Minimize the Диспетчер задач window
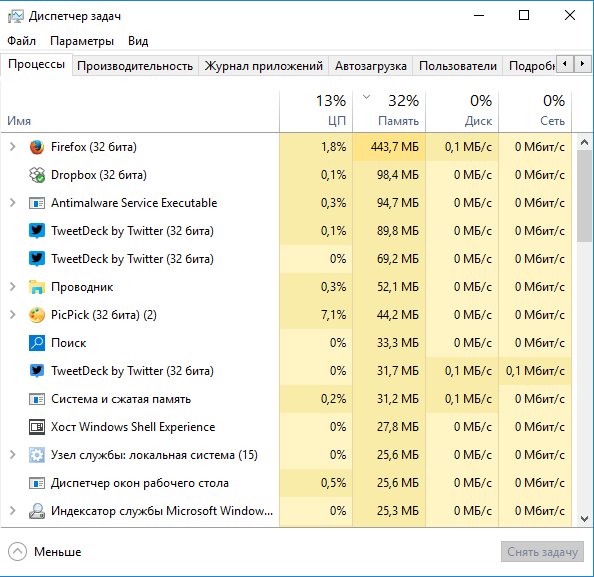The image size is (594, 577). tap(479, 16)
